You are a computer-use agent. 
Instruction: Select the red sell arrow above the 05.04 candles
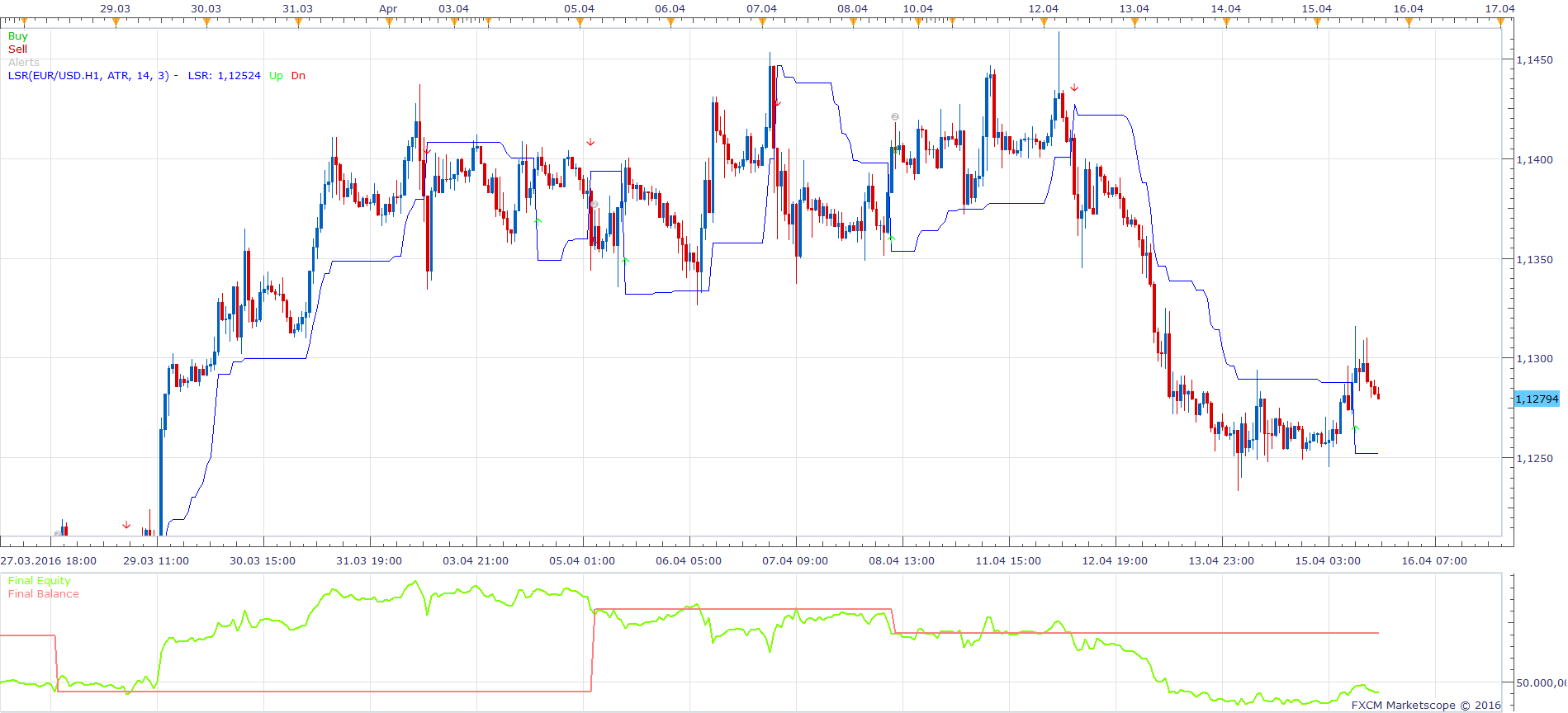coord(590,142)
